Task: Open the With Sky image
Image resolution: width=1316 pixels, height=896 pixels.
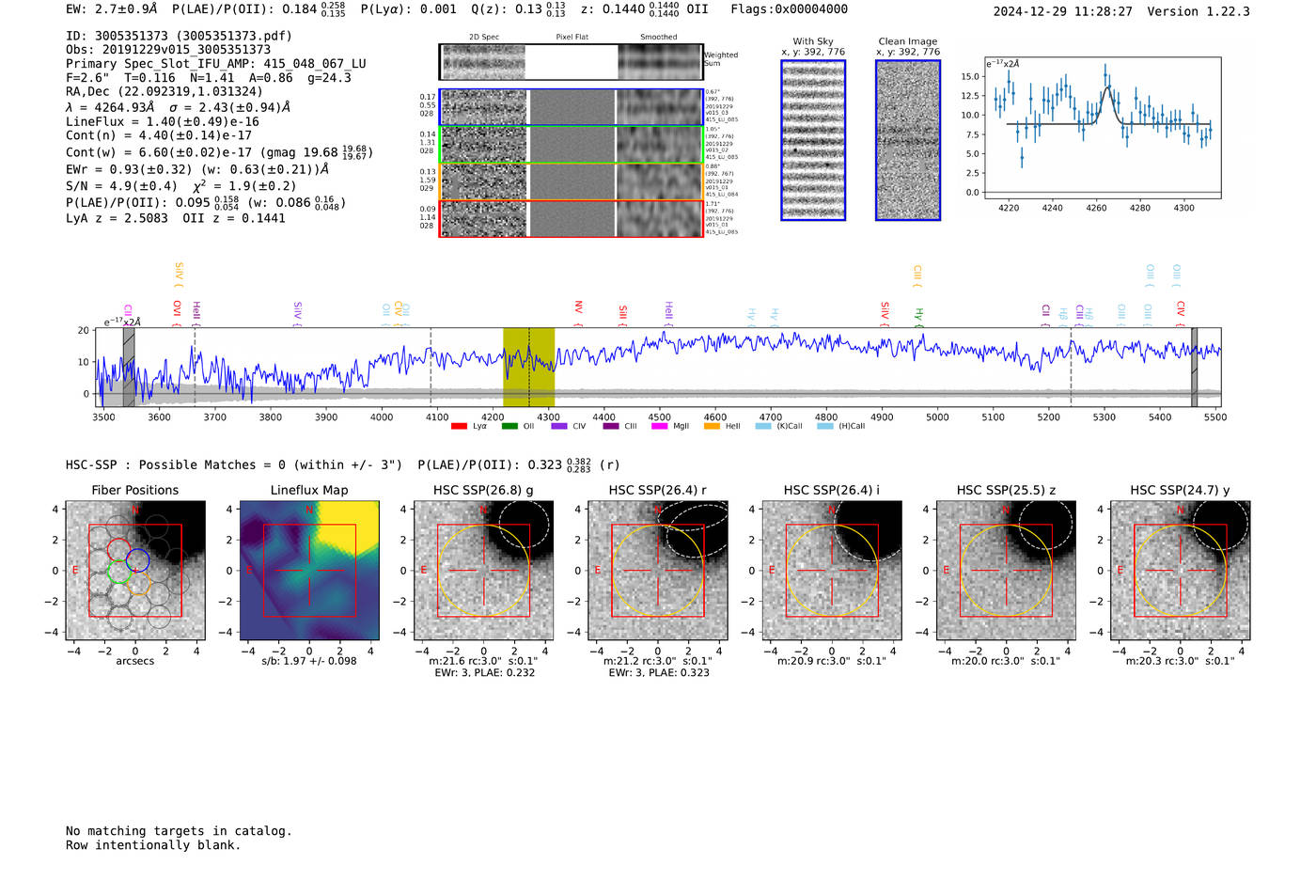Action: tap(813, 140)
